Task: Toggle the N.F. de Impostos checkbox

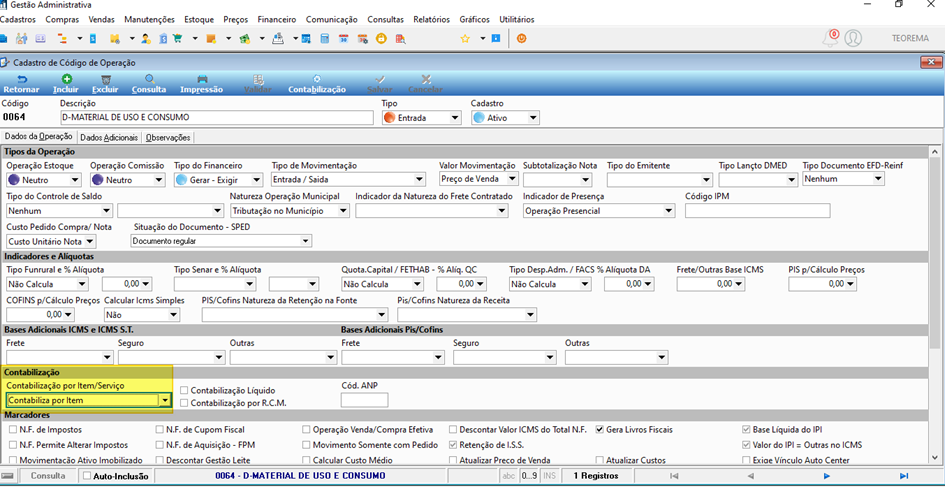Action: click(13, 430)
